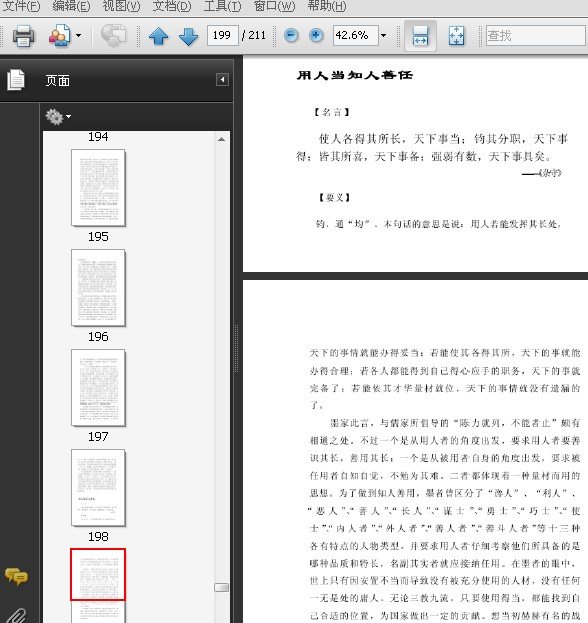Viewport: 588px width, 623px height.
Task: Click the 查找 search field
Action: point(535,35)
